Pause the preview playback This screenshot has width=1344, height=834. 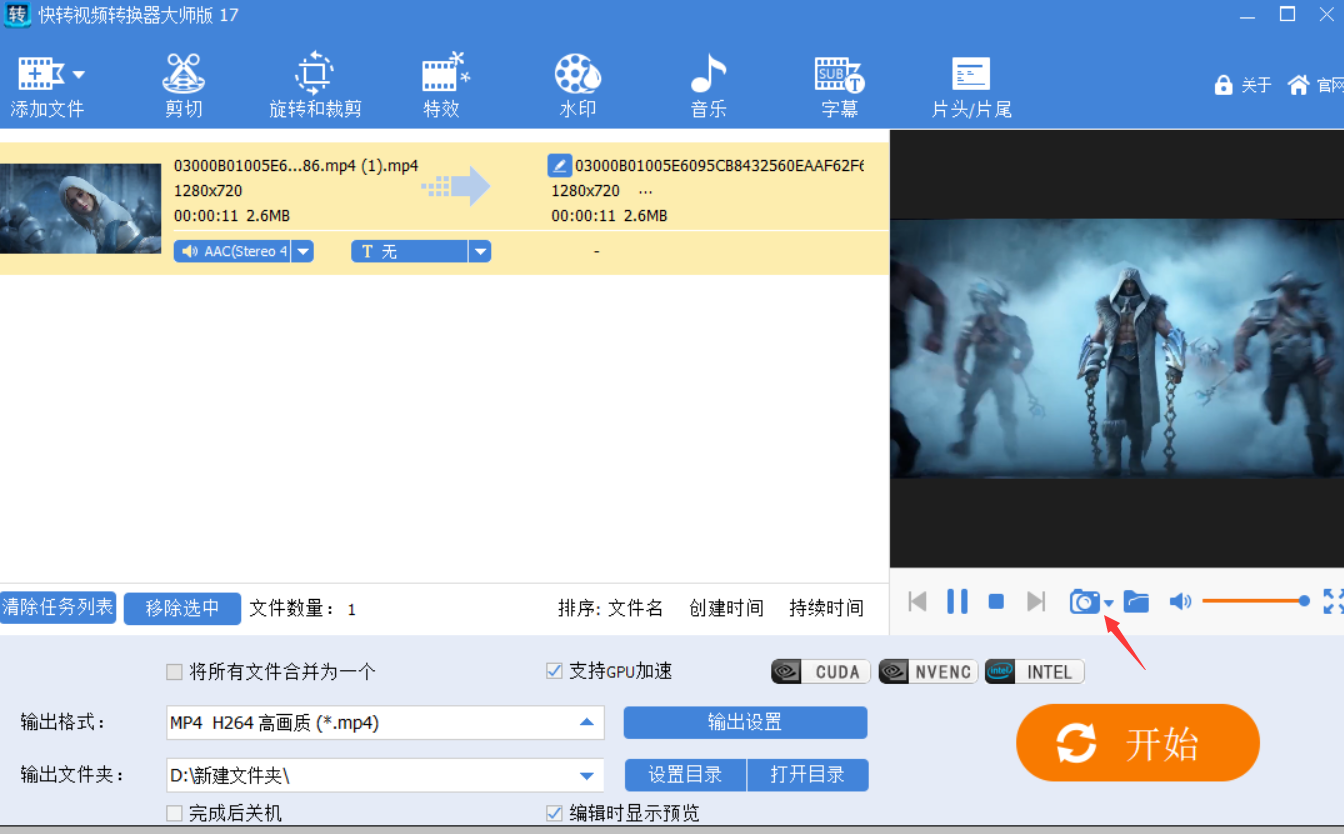point(957,601)
